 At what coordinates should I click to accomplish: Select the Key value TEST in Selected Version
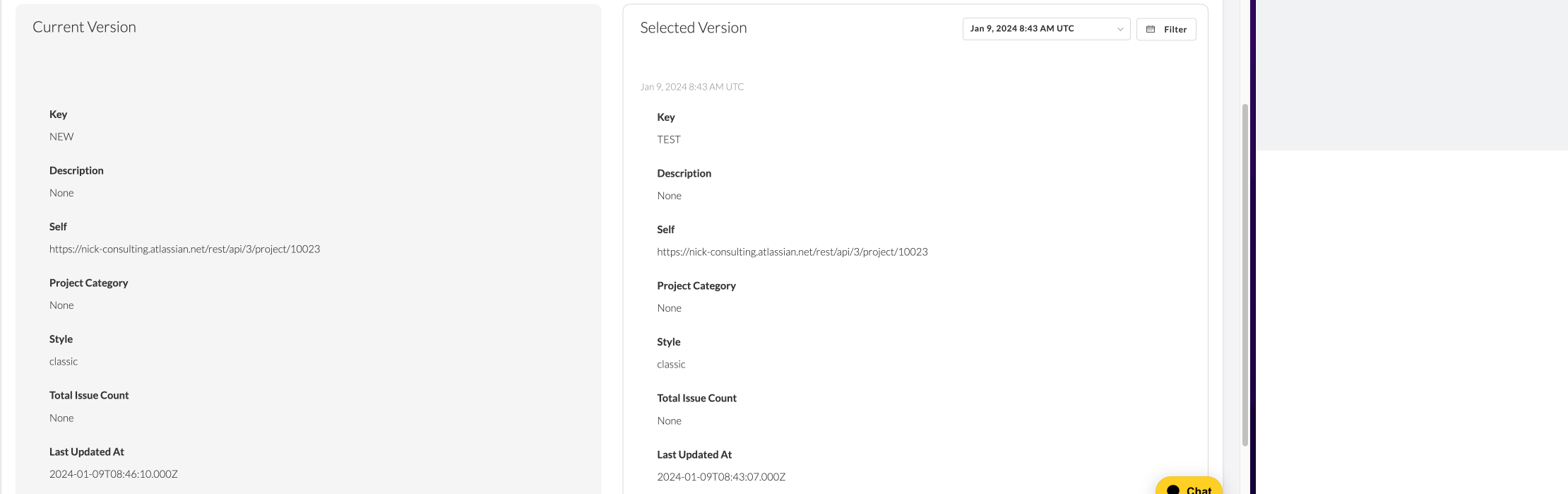(668, 139)
